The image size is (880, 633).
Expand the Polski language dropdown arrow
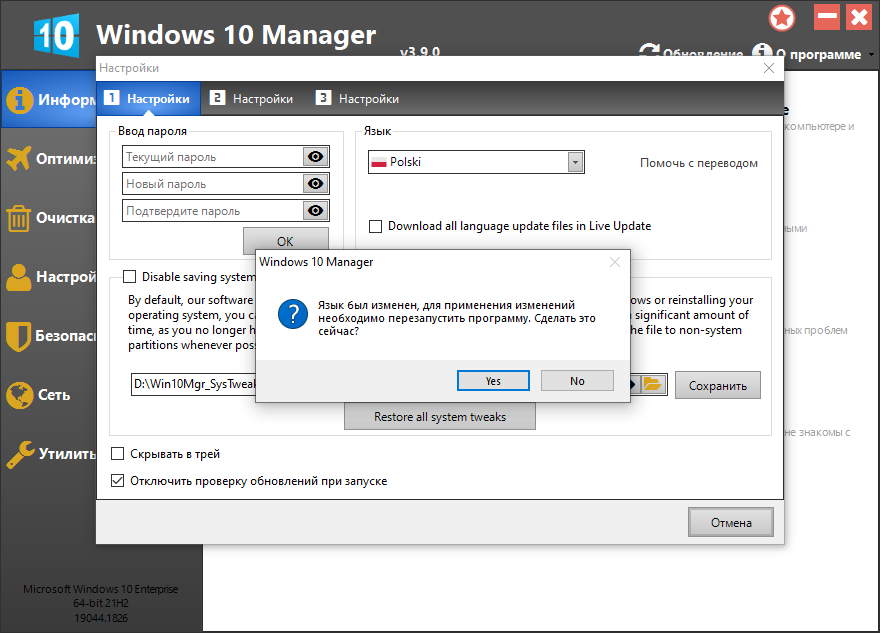click(x=575, y=162)
